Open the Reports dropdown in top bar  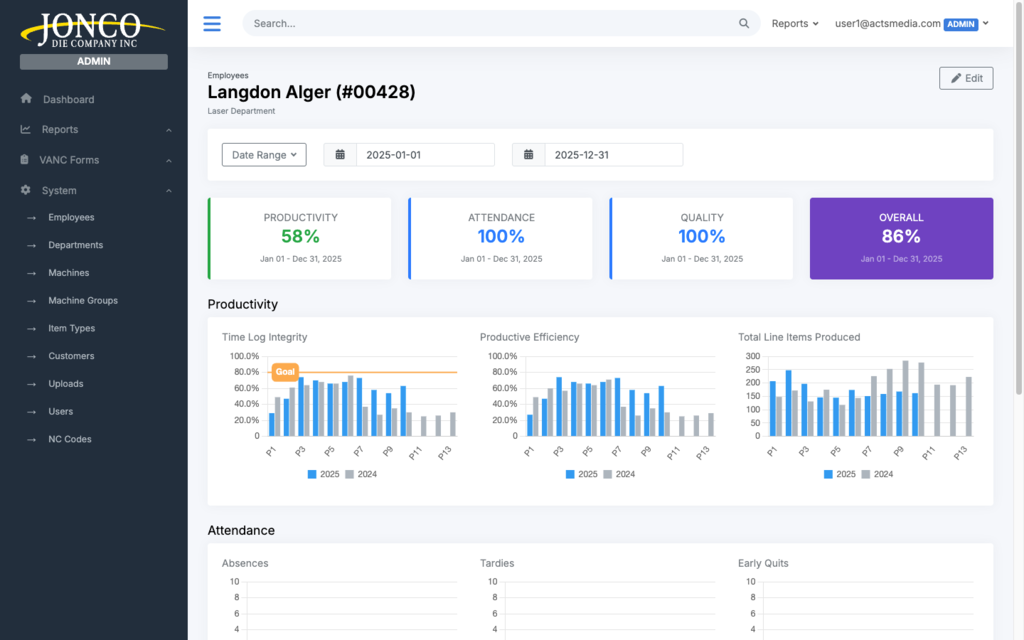pos(795,24)
